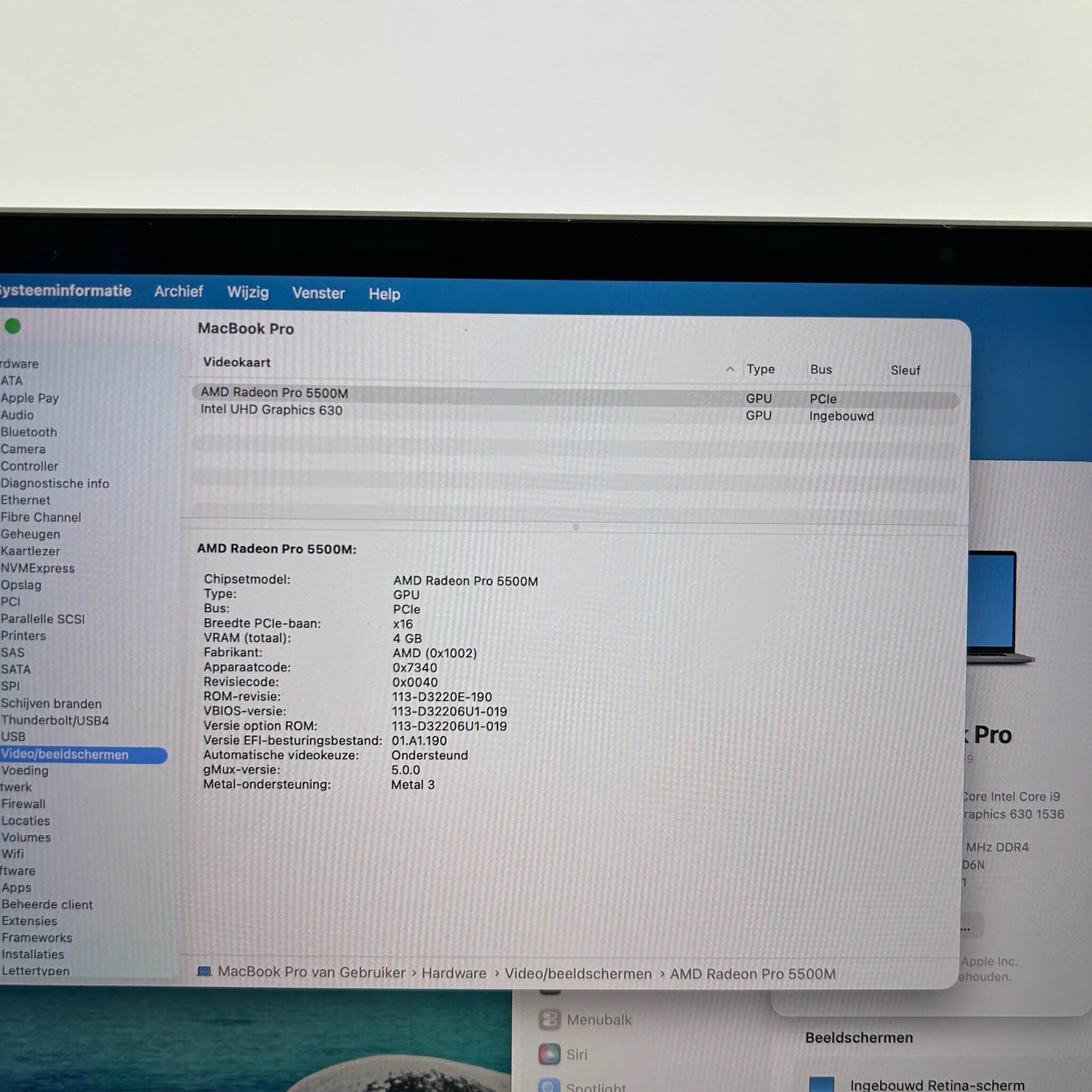Select Bluetooth in the hardware sidebar
The height and width of the screenshot is (1092, 1092).
pos(29,432)
